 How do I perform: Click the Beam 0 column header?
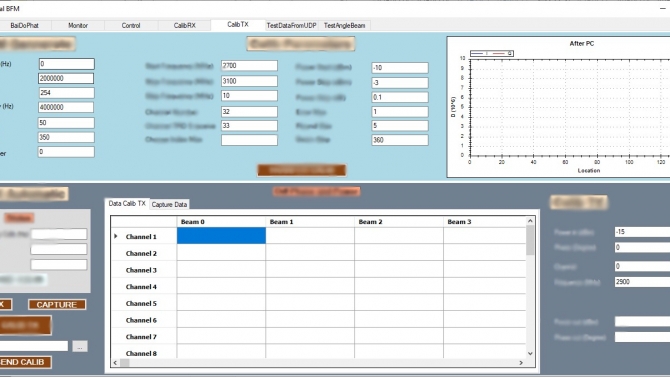coord(221,221)
